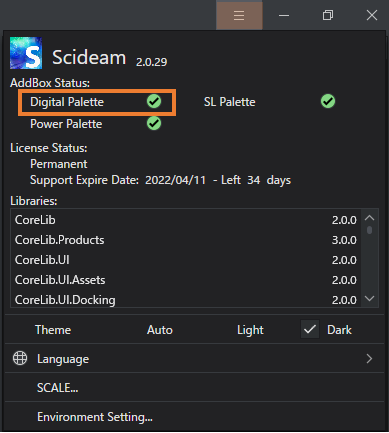Viewport: 389px width, 433px height.
Task: Click the Scideam app logo
Action: [26, 53]
